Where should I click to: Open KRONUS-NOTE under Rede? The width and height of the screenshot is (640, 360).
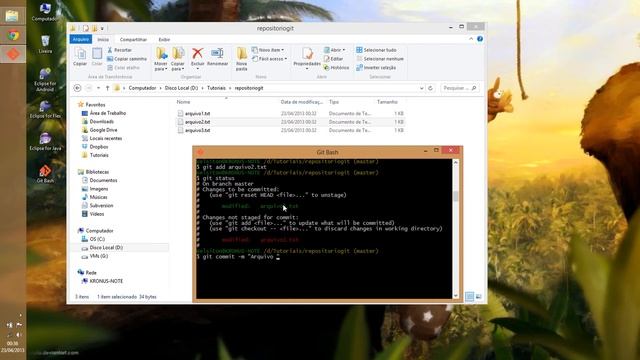(106, 281)
